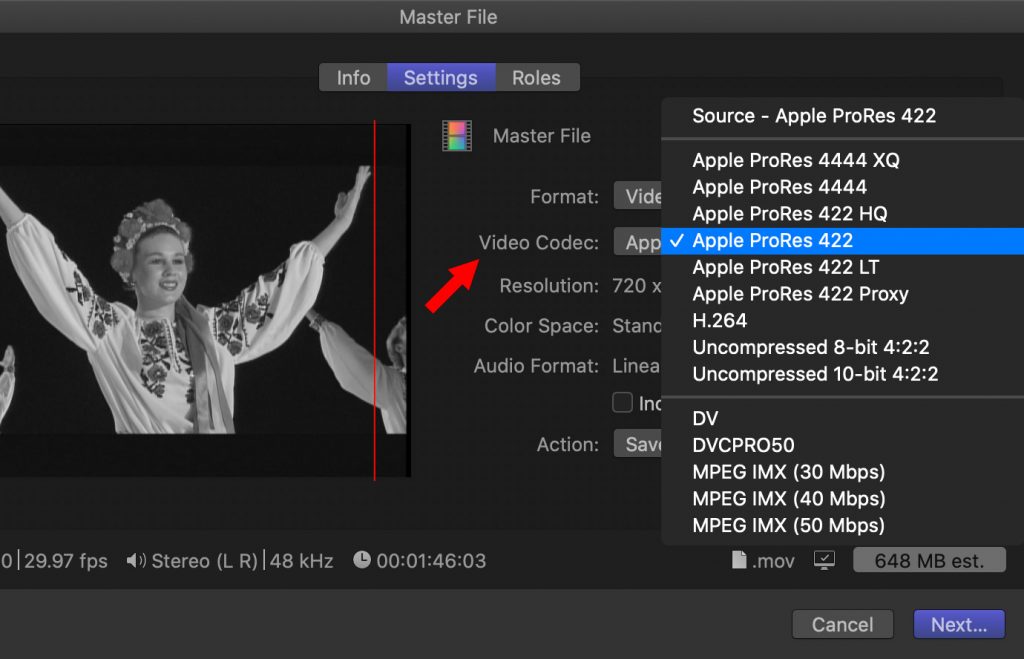Click the clock icon before the duration
This screenshot has width=1024, height=659.
pos(360,561)
